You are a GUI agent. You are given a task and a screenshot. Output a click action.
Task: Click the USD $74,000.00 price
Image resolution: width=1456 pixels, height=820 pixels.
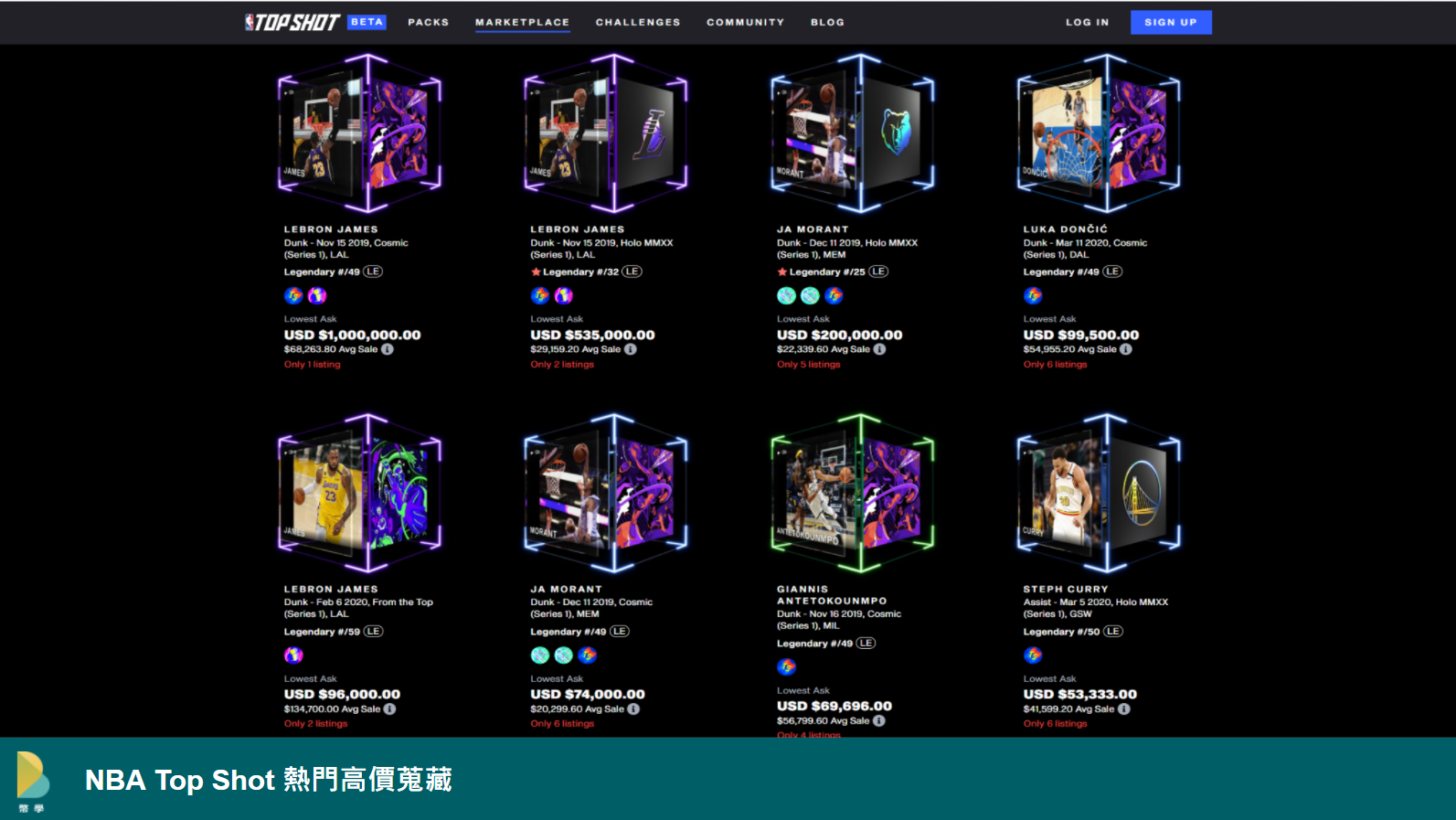(588, 694)
